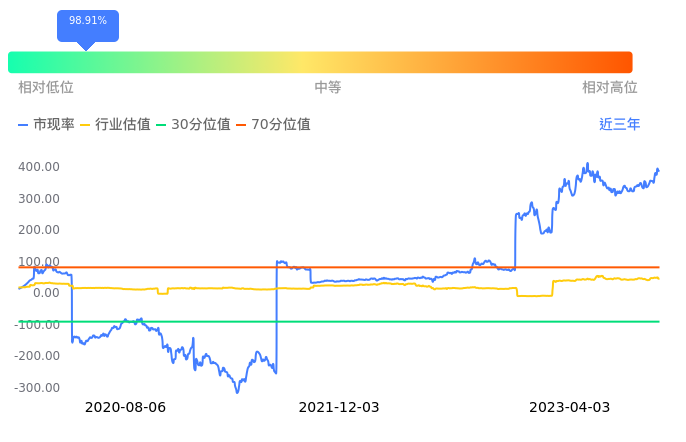Click the green-to-orange valuation gradient bar
This screenshot has height=442, width=686.
point(320,62)
